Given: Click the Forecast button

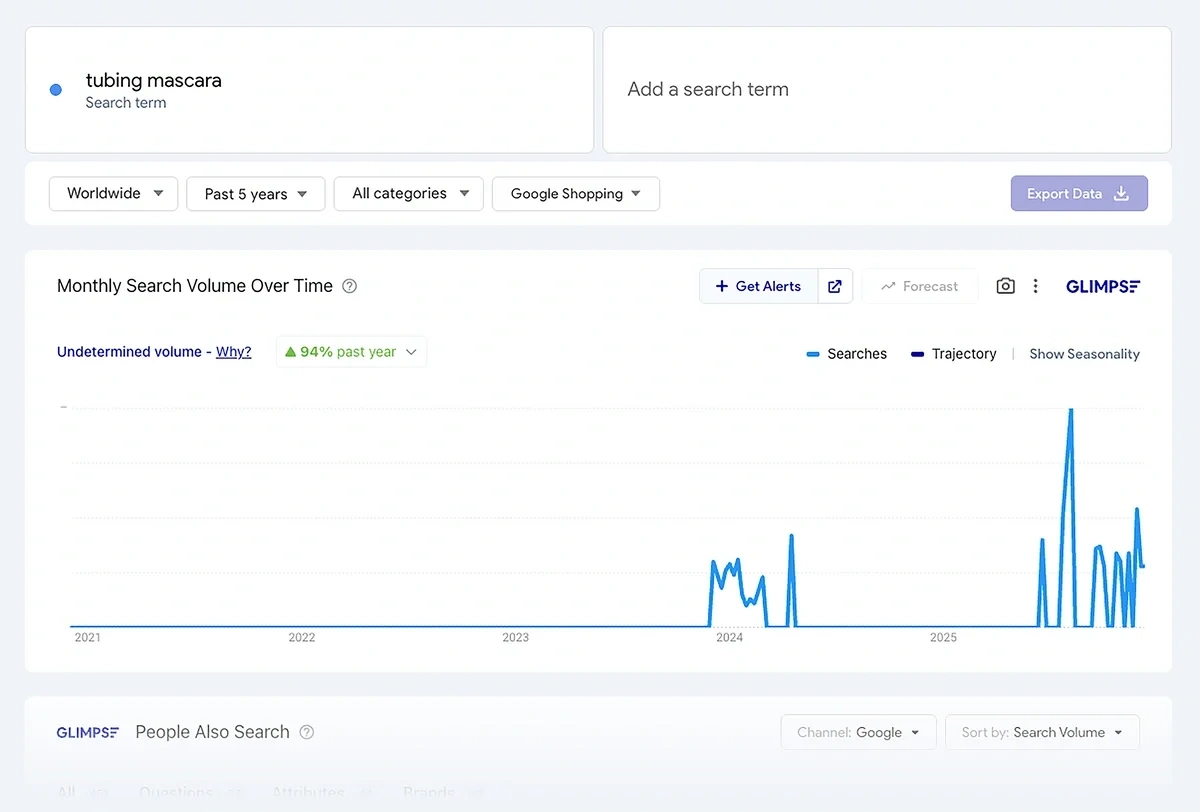Looking at the screenshot, I should tap(919, 286).
